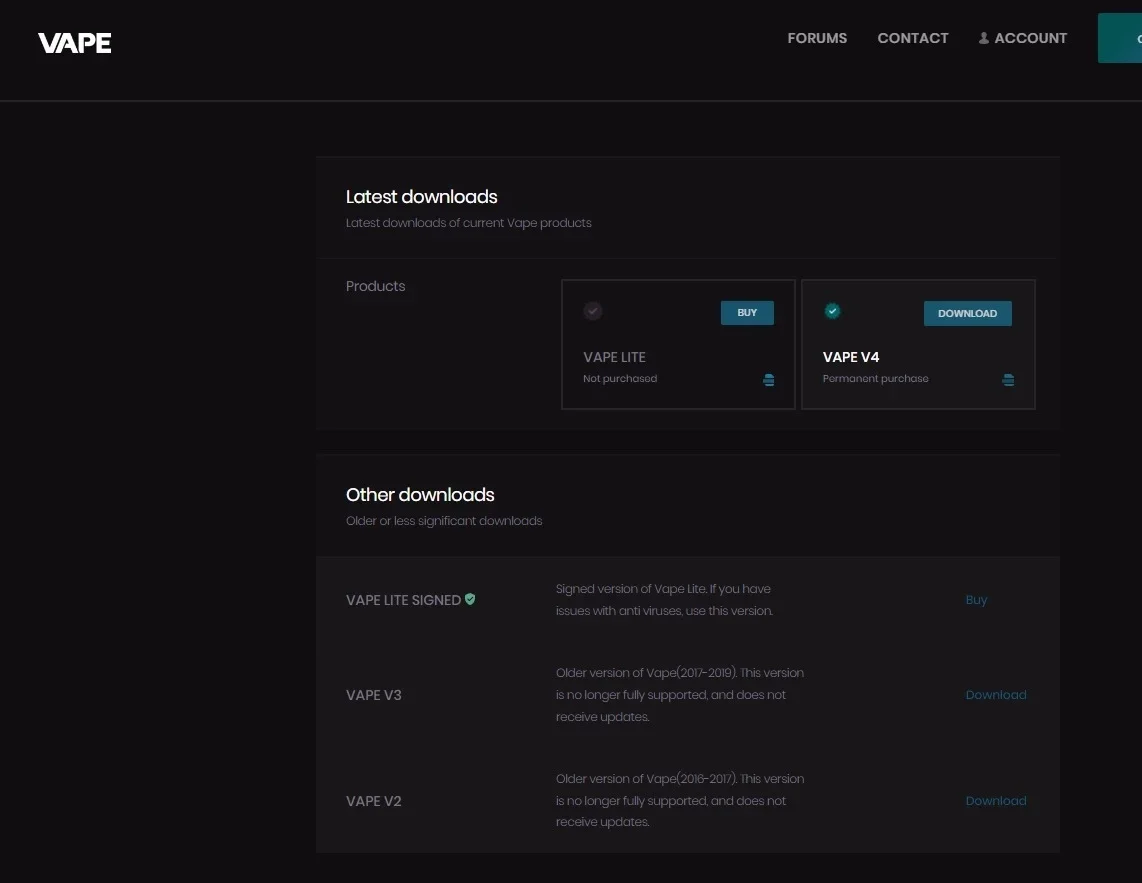Click the green shield next to Vape Lite Signed

470,599
